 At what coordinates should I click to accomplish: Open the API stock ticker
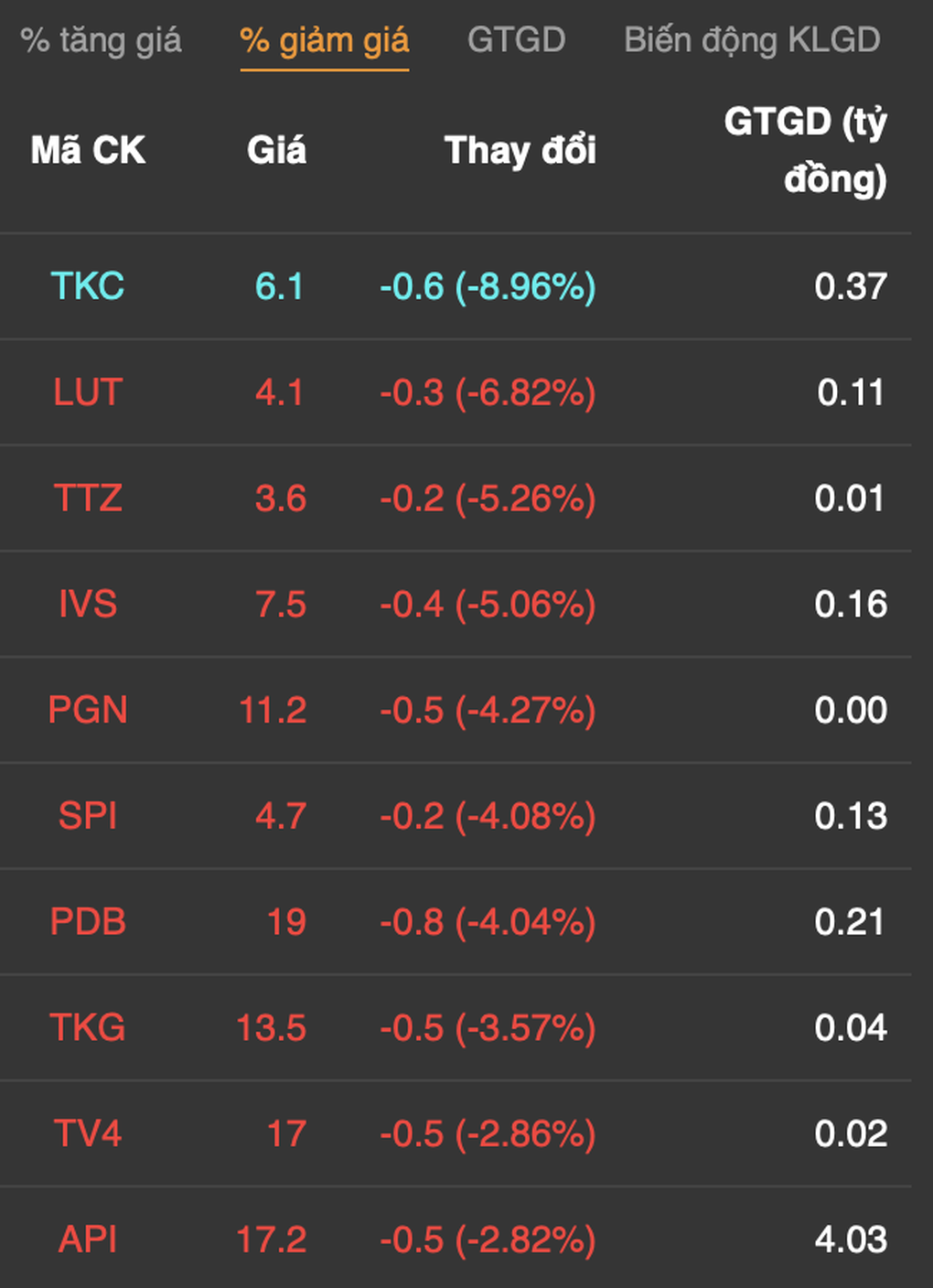88,1240
